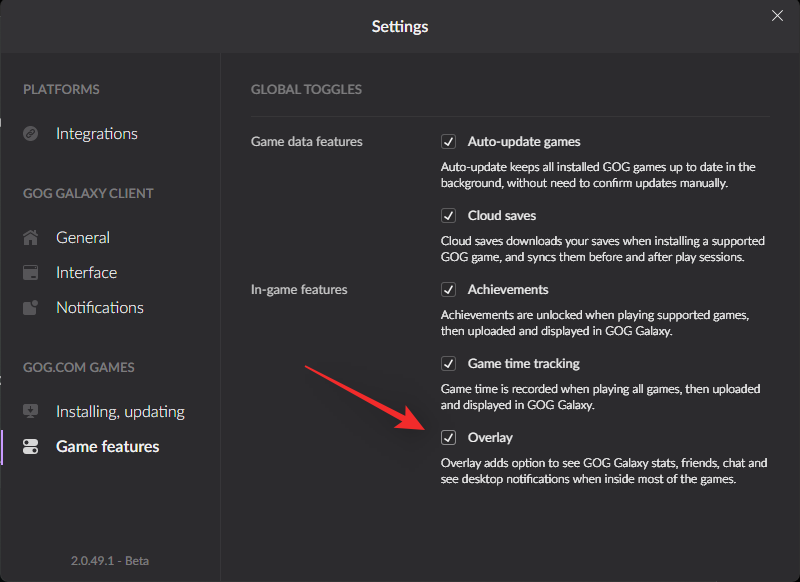Switch to Interface settings text label
Viewport: 800px width, 582px height.
(86, 273)
